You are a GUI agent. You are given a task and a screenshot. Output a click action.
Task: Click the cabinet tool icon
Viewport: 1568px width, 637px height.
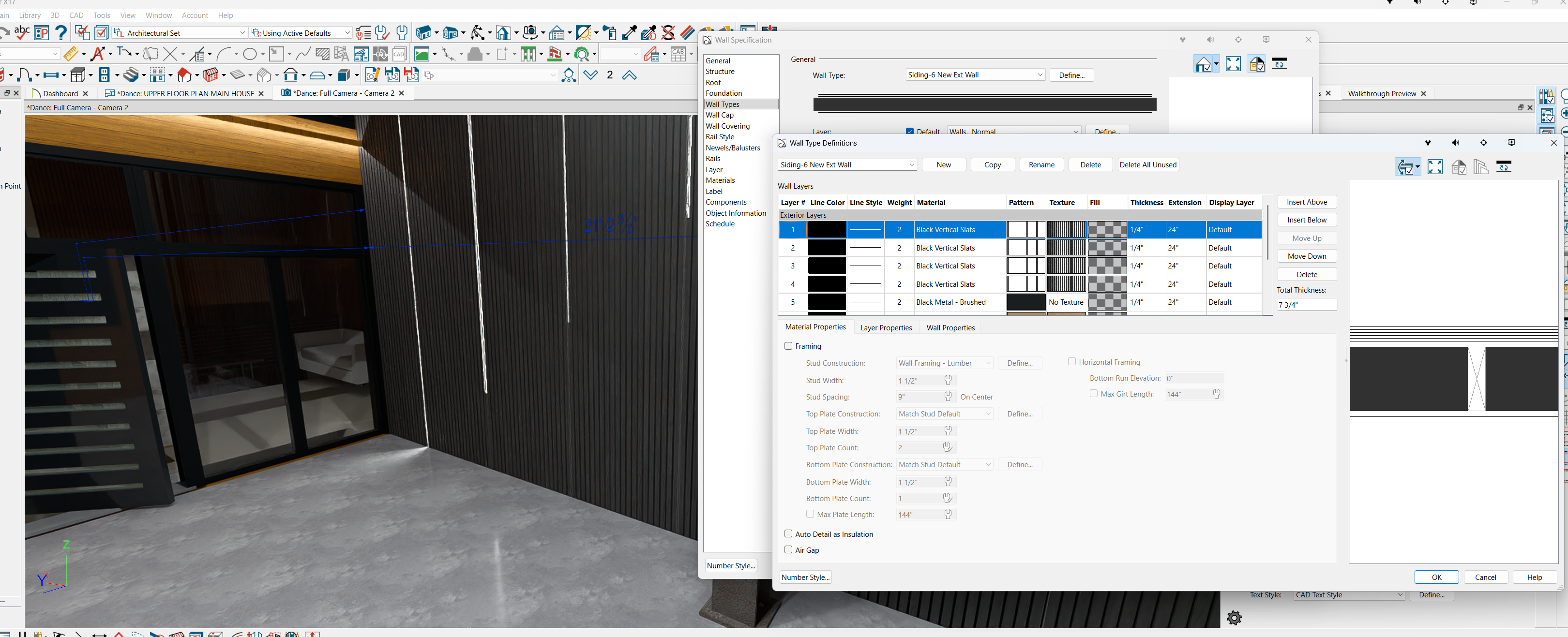[x=78, y=75]
